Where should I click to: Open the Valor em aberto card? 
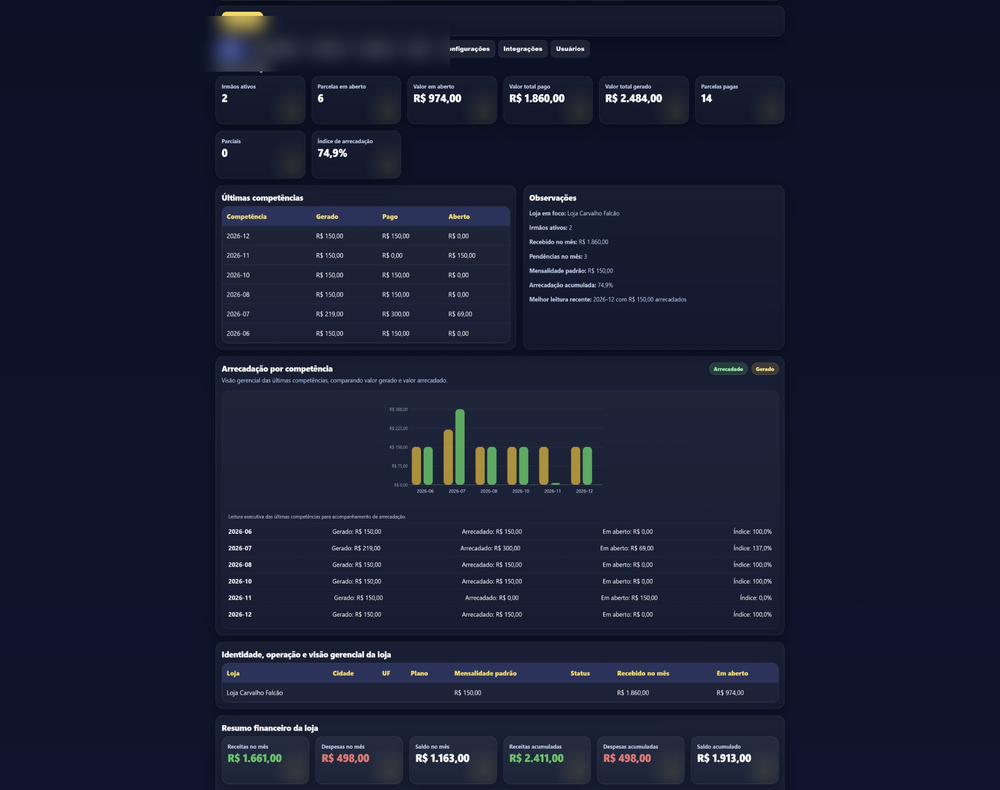(452, 100)
